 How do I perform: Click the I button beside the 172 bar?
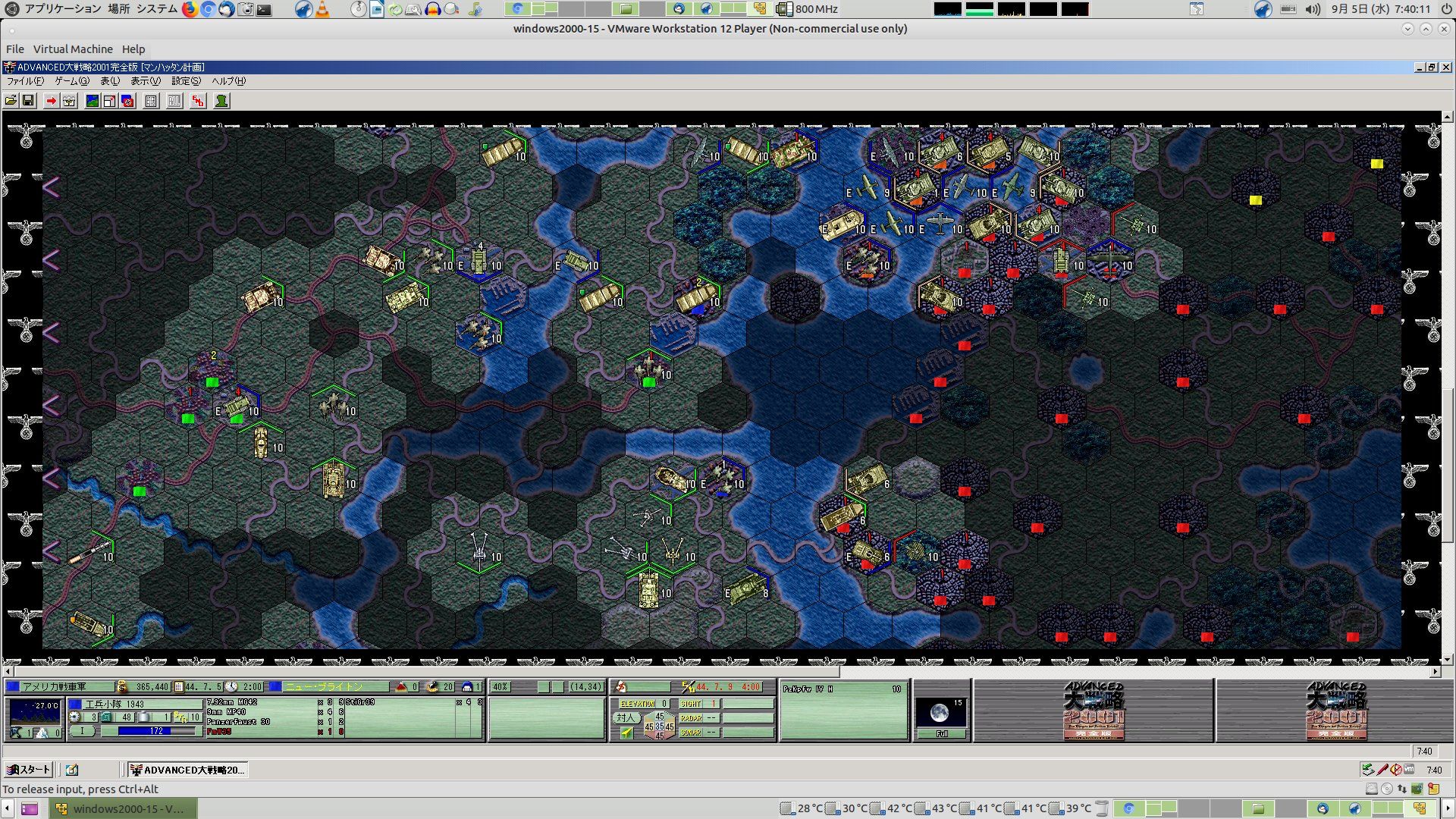pyautogui.click(x=83, y=731)
